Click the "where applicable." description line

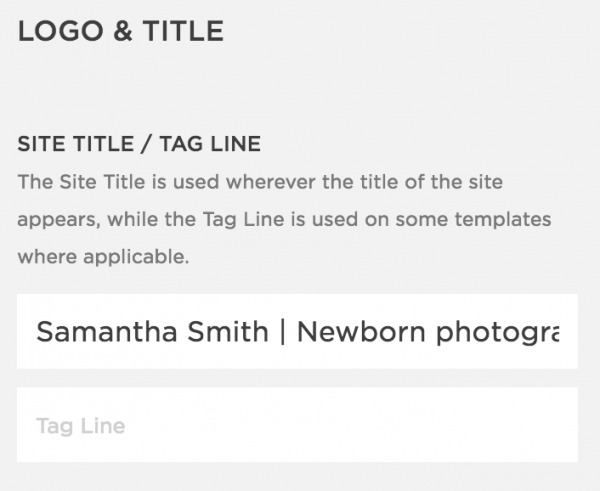point(102,256)
